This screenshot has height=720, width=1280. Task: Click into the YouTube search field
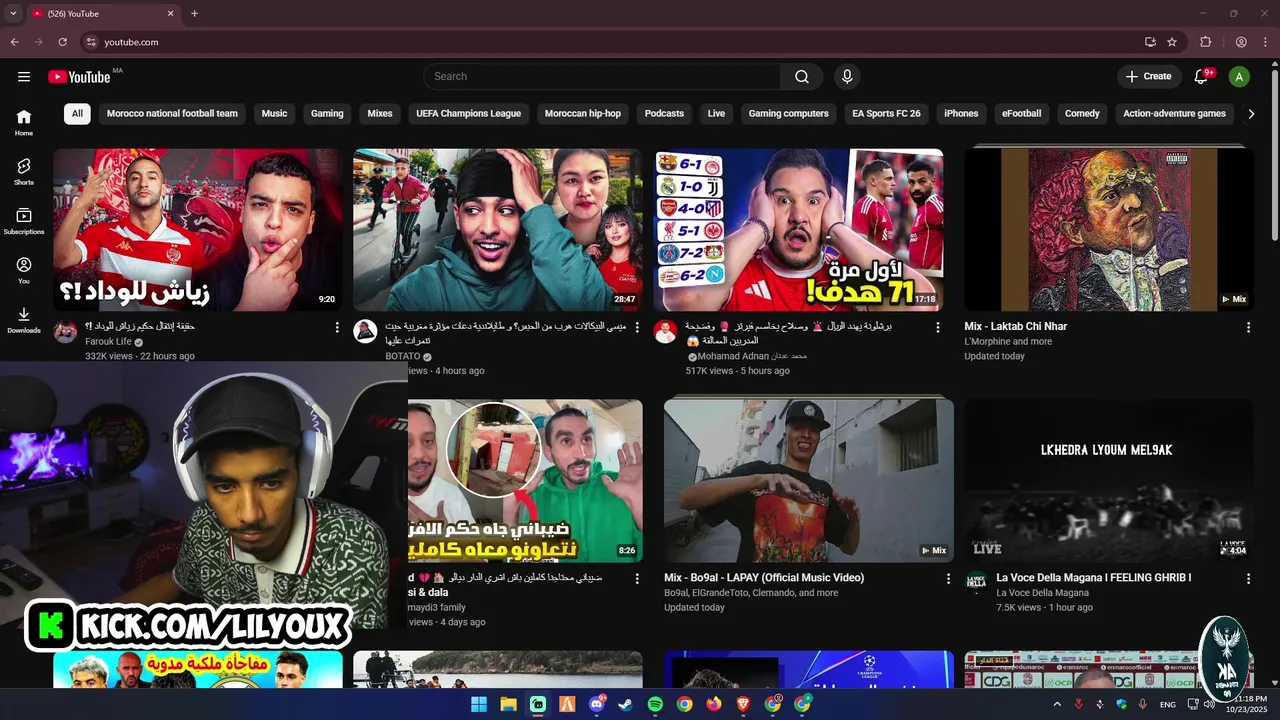[x=602, y=76]
